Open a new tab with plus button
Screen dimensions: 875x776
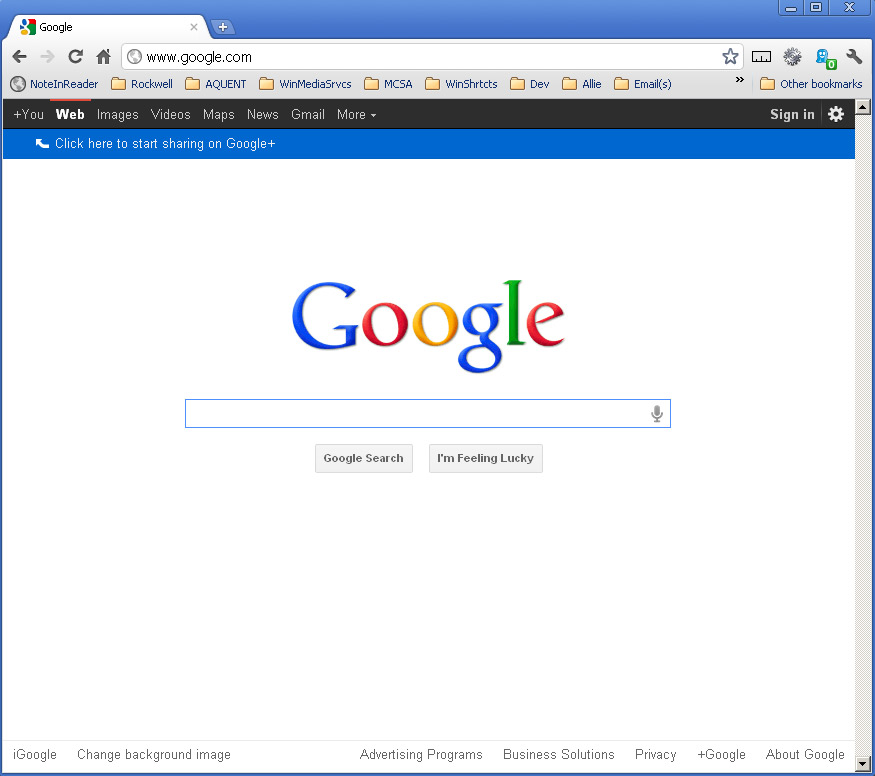point(223,27)
